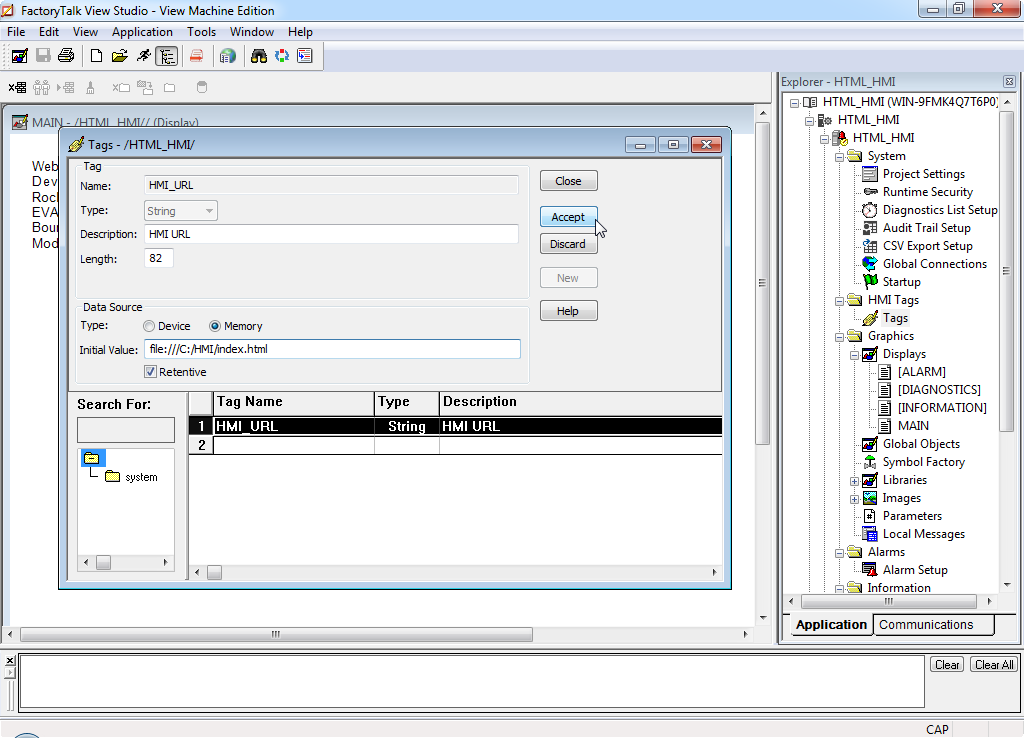Open Global Objects in Explorer tree
Image resolution: width=1024 pixels, height=738 pixels.
[921, 444]
